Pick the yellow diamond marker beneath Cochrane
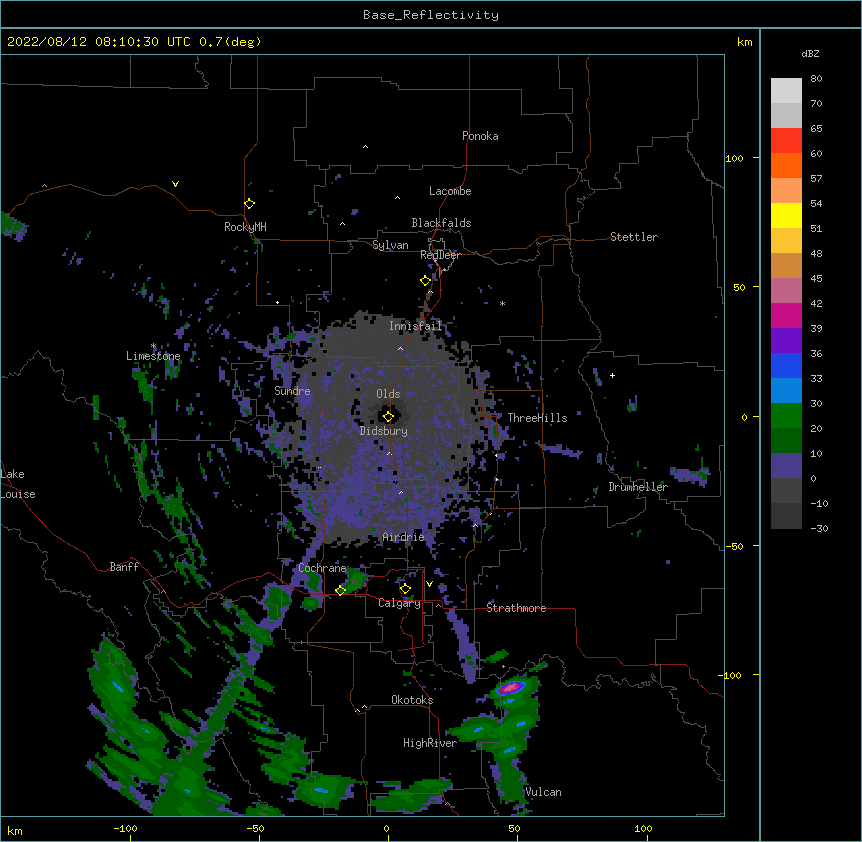 [x=340, y=590]
